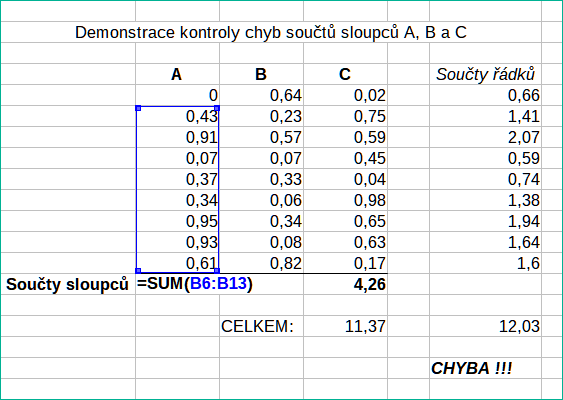Click the title Demonstrace kontroly chyb cell
Image resolution: width=563 pixels, height=400 pixels.
(271, 32)
